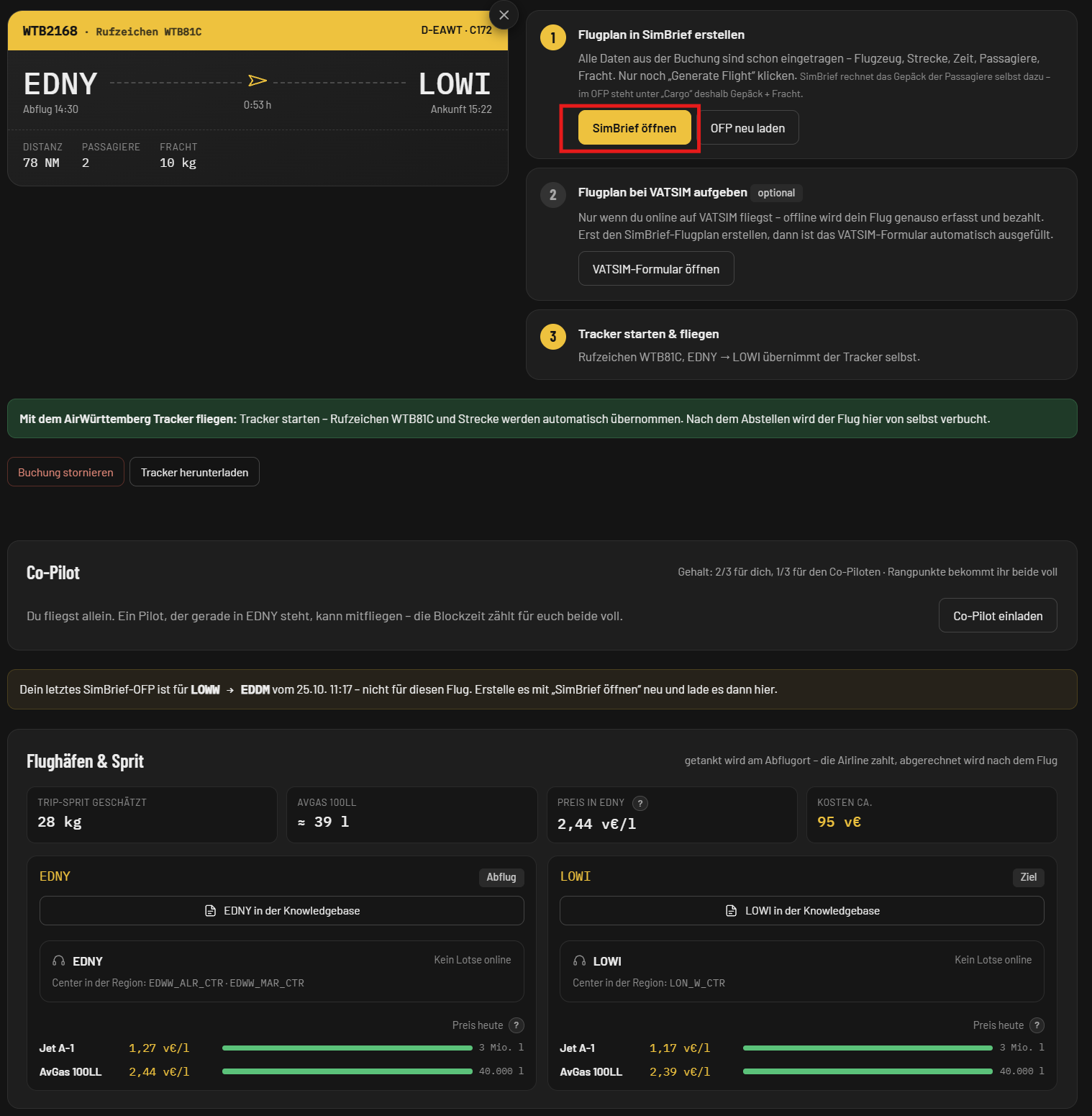Open SimBrief with the yellow button

point(634,128)
